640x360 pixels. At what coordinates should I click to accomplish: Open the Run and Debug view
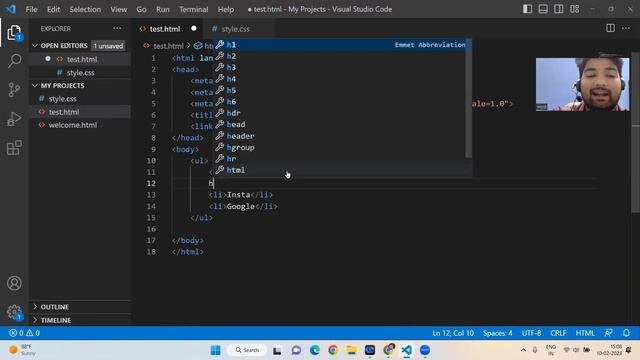(x=14, y=119)
